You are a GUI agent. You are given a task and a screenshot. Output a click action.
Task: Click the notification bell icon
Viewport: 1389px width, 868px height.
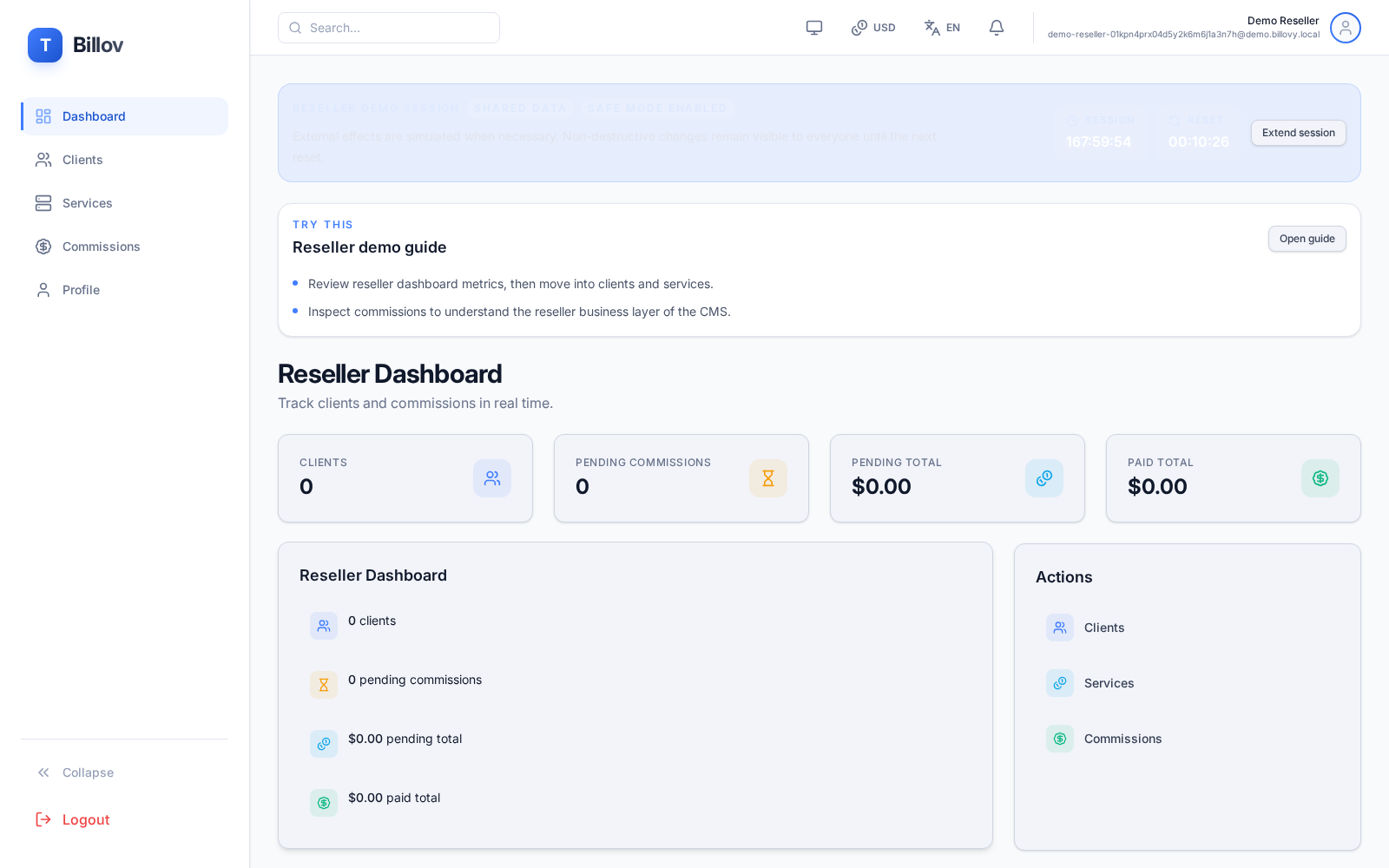[x=996, y=27]
